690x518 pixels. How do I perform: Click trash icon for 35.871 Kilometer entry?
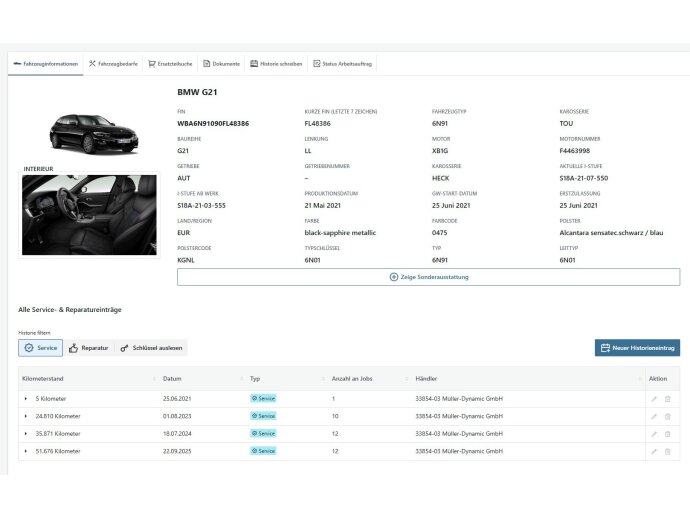coord(668,434)
